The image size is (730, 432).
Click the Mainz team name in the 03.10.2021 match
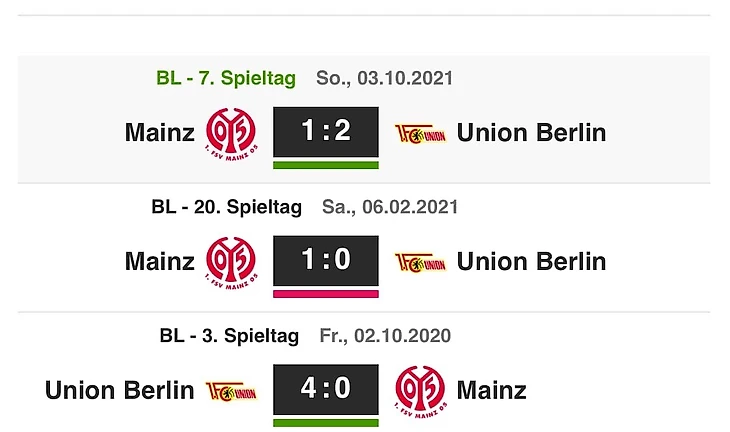pyautogui.click(x=160, y=133)
